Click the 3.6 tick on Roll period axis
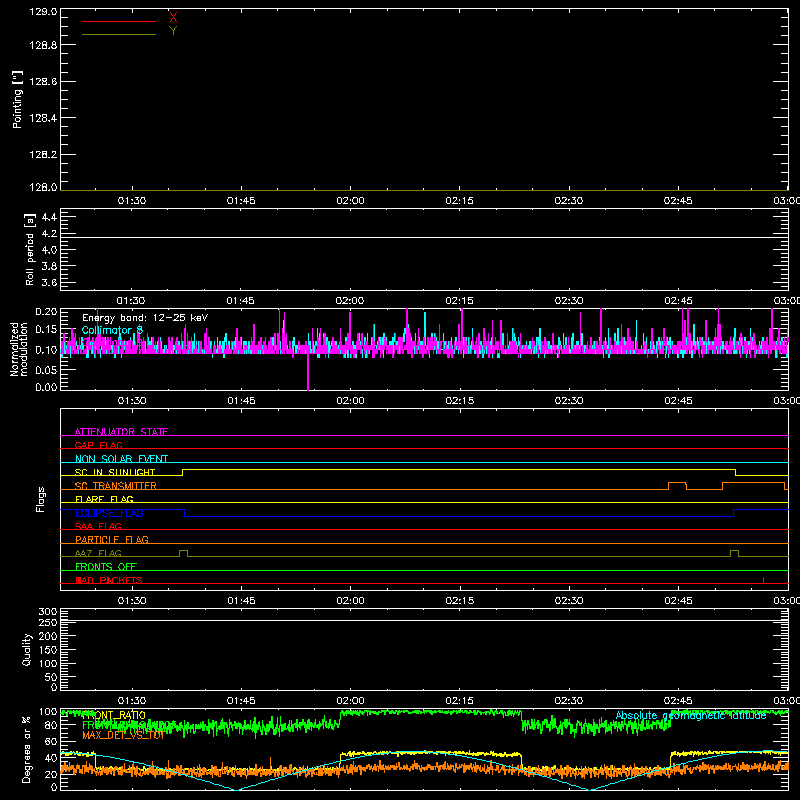The height and width of the screenshot is (800, 800). point(49,282)
